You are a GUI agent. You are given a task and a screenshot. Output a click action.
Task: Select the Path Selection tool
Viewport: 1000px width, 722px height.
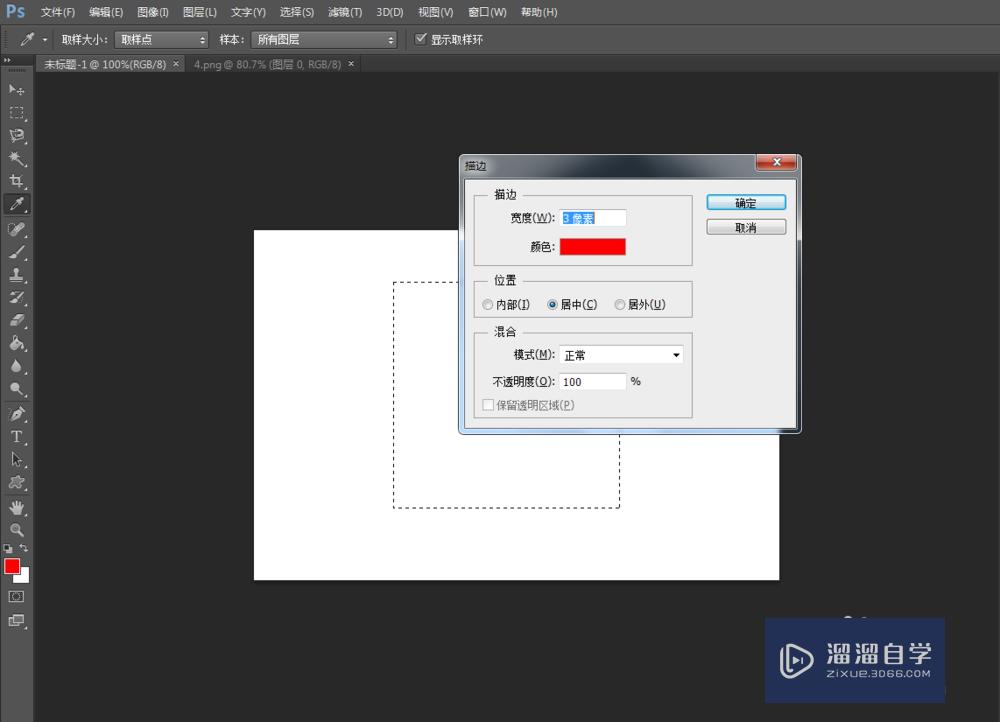pyautogui.click(x=17, y=460)
